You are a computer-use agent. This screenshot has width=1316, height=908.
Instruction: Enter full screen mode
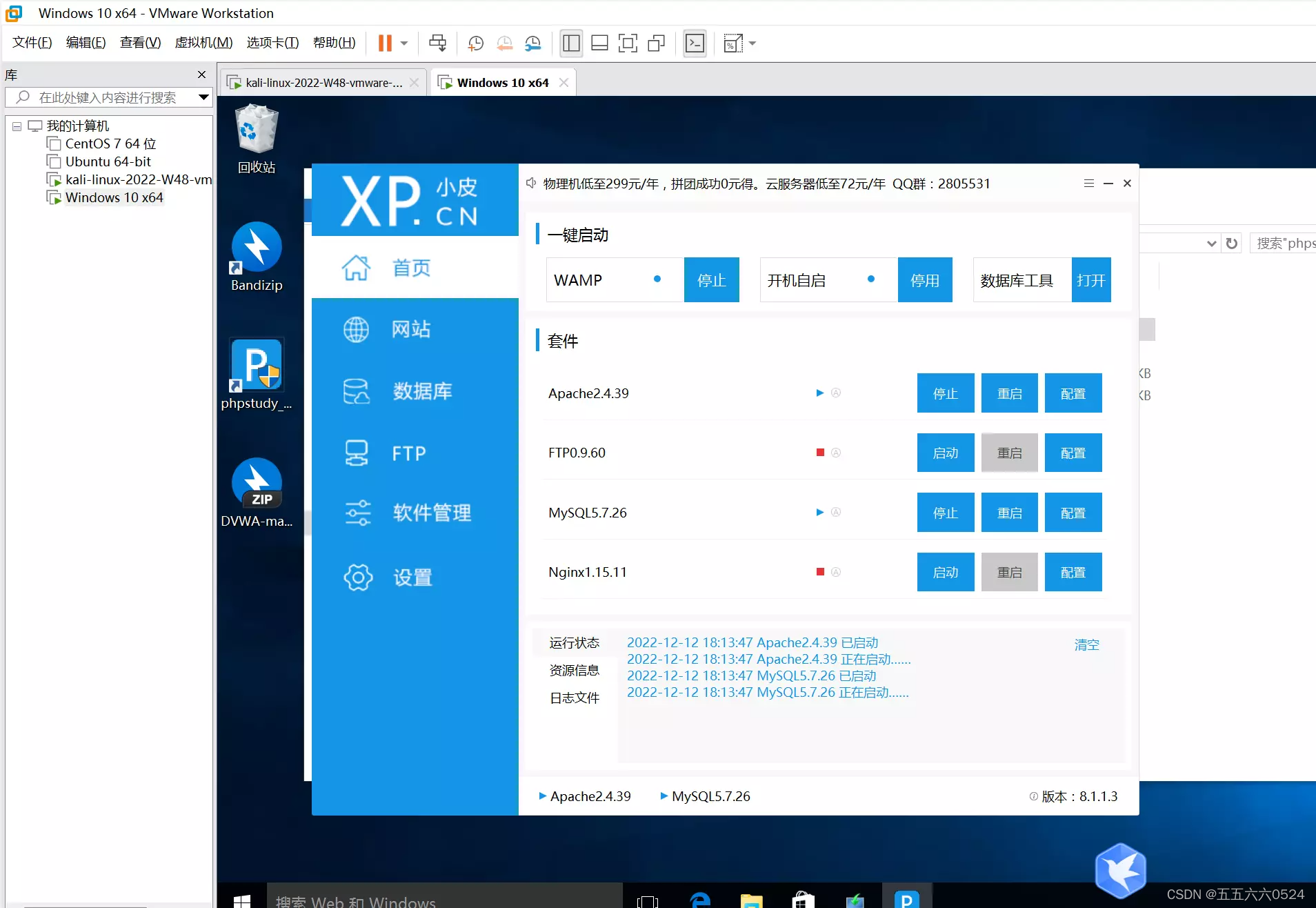coord(628,43)
